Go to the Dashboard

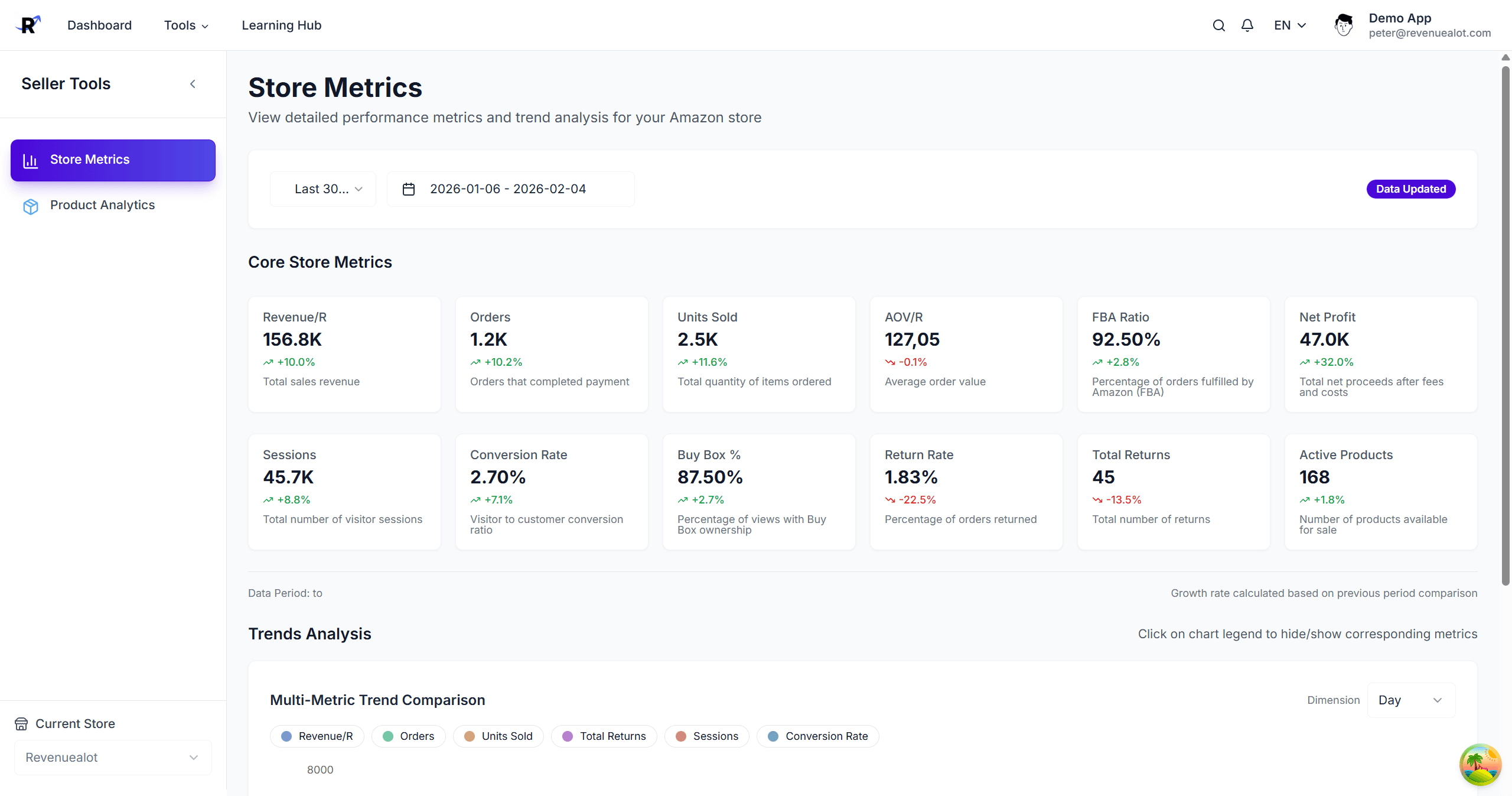coord(99,25)
